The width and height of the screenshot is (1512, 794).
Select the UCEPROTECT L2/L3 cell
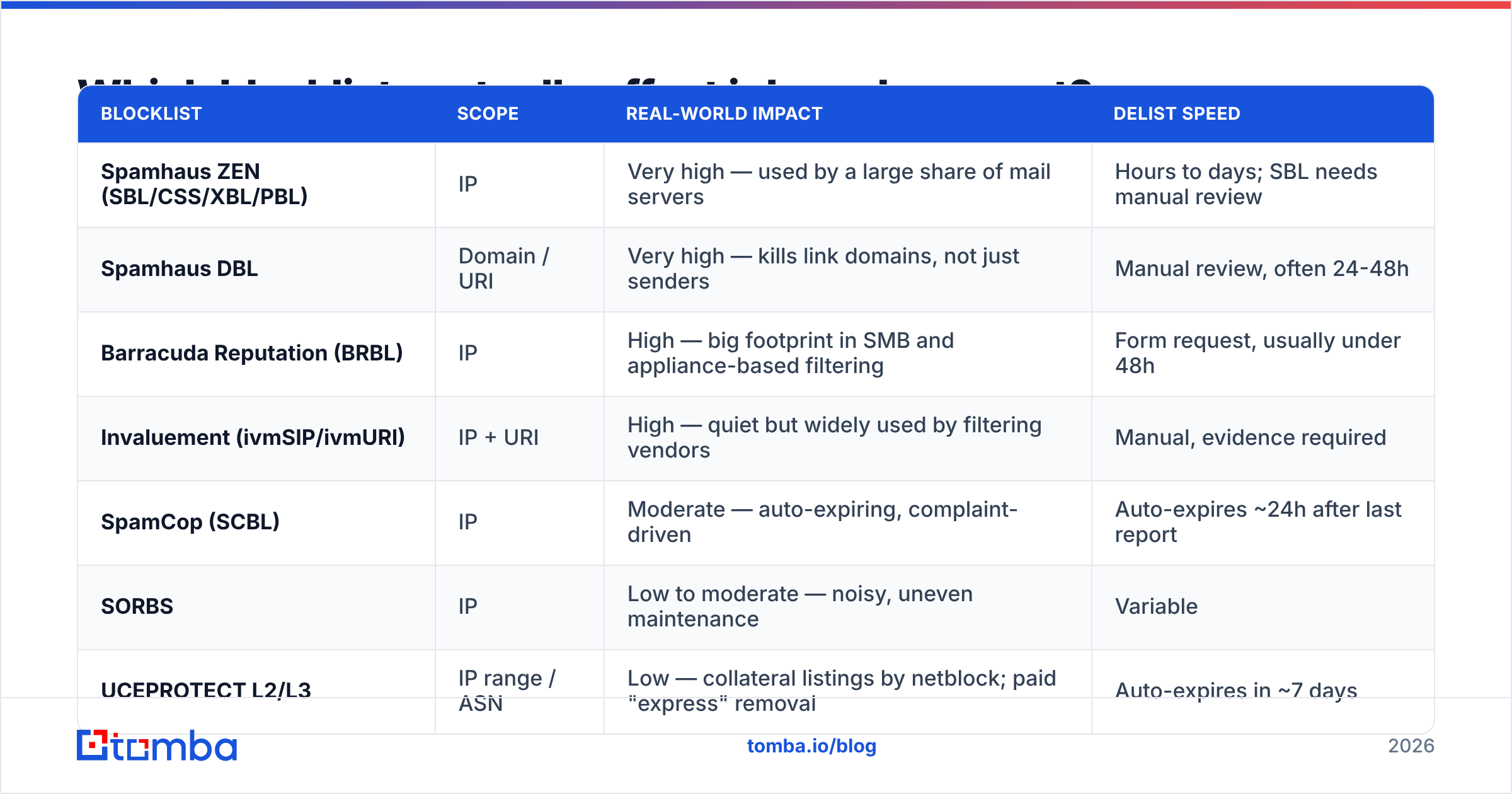[256, 691]
